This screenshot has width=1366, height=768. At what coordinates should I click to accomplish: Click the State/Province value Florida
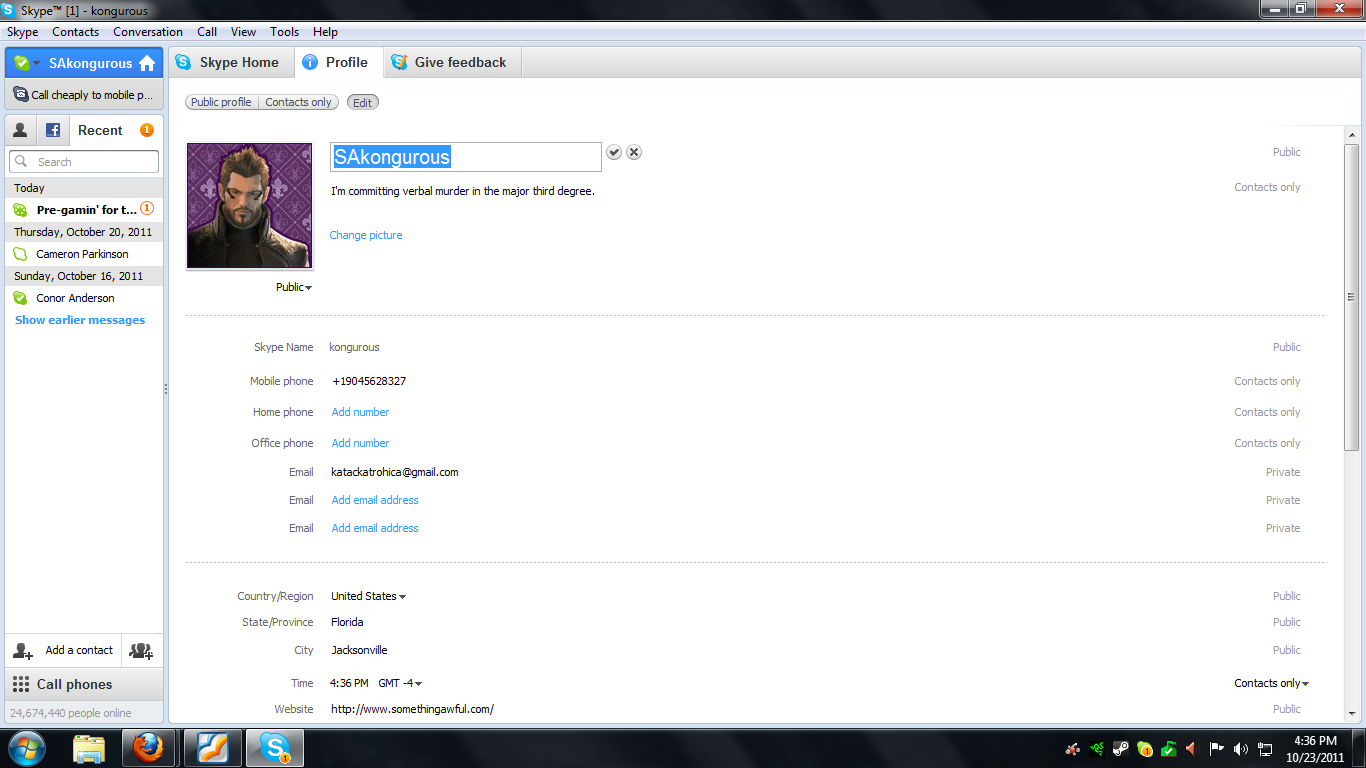pyautogui.click(x=348, y=622)
